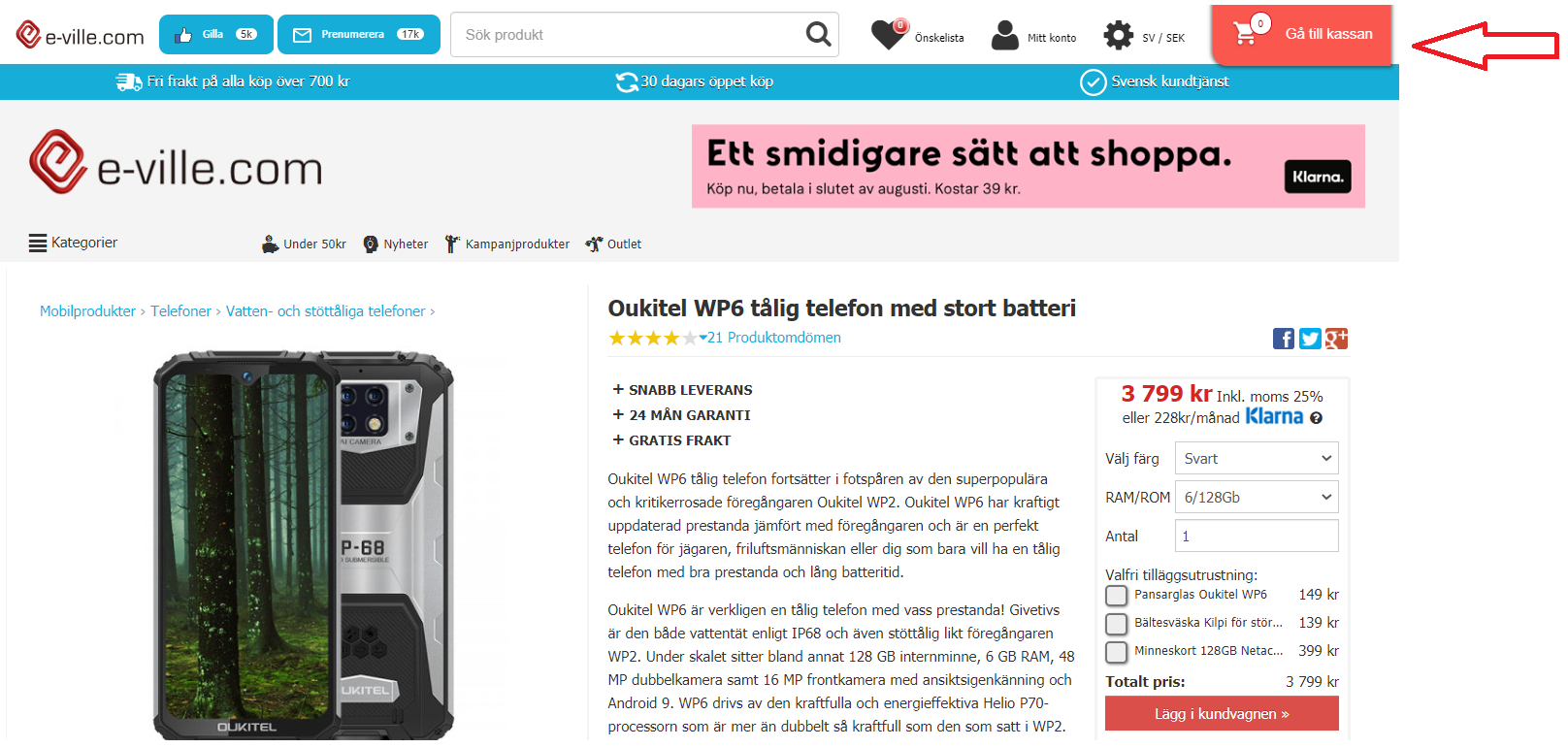The image size is (1568, 748).
Task: Click the Facebook share icon
Action: 1283,339
